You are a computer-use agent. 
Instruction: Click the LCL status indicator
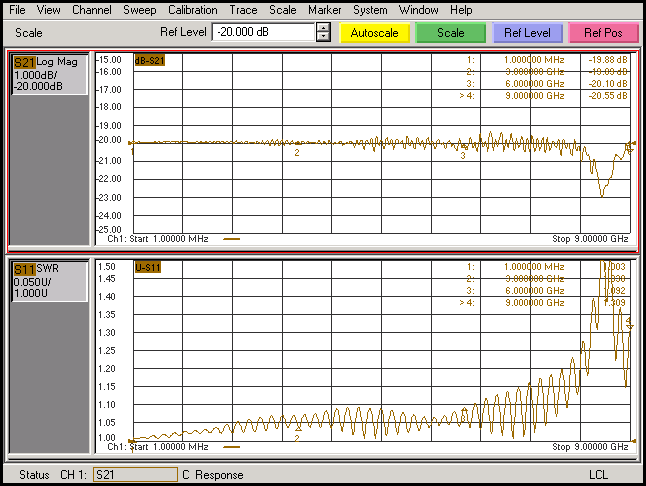point(599,475)
